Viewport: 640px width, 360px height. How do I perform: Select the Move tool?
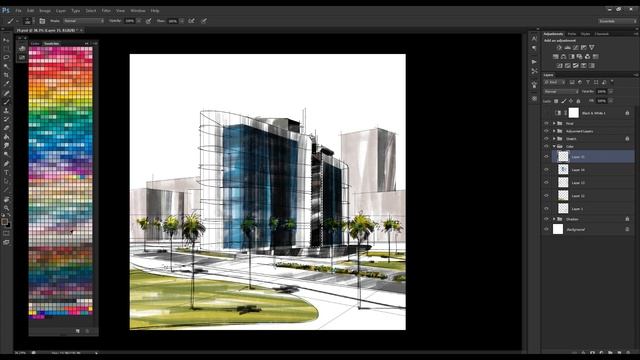pos(6,40)
